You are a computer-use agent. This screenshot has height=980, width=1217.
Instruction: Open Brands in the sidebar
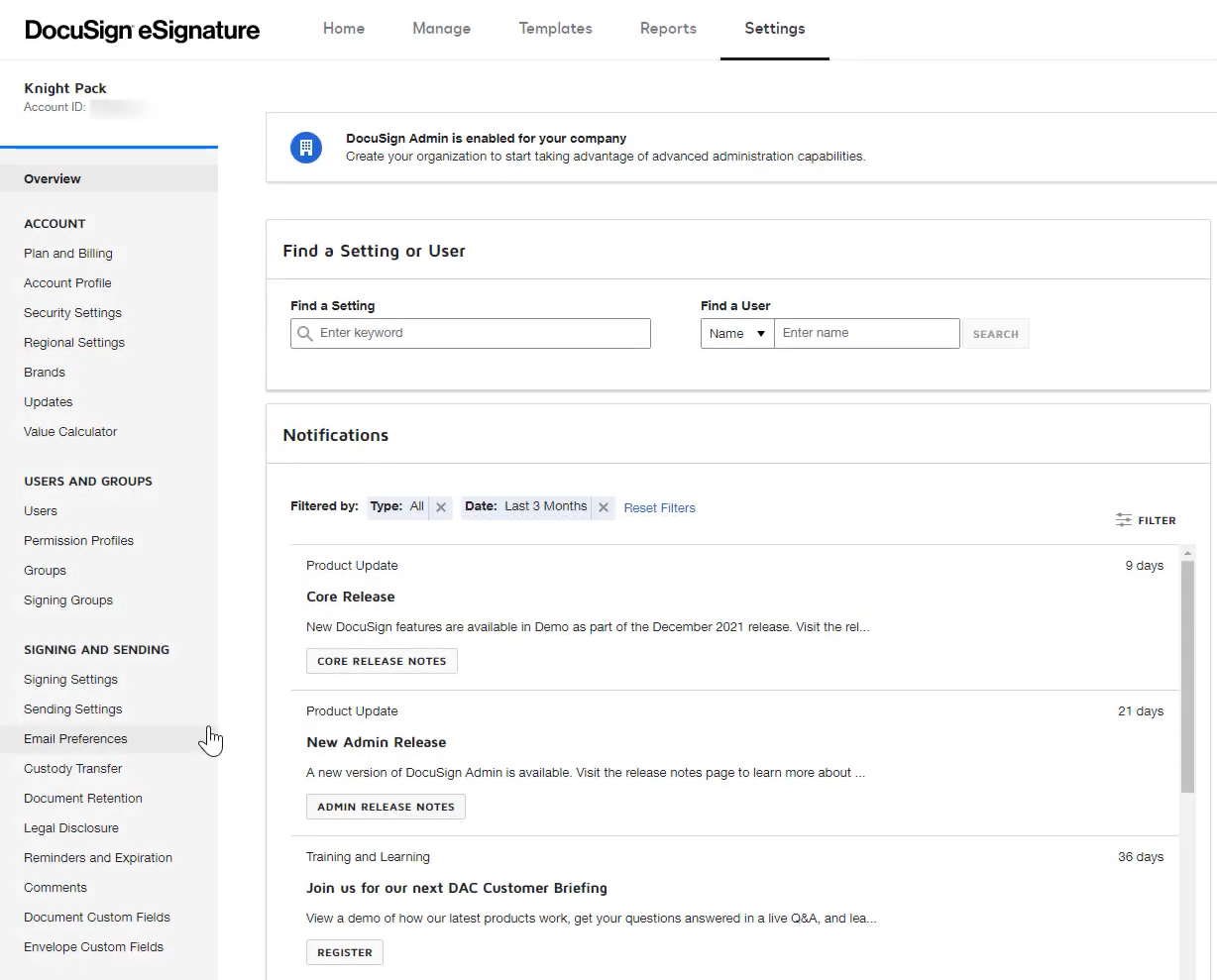tap(45, 373)
